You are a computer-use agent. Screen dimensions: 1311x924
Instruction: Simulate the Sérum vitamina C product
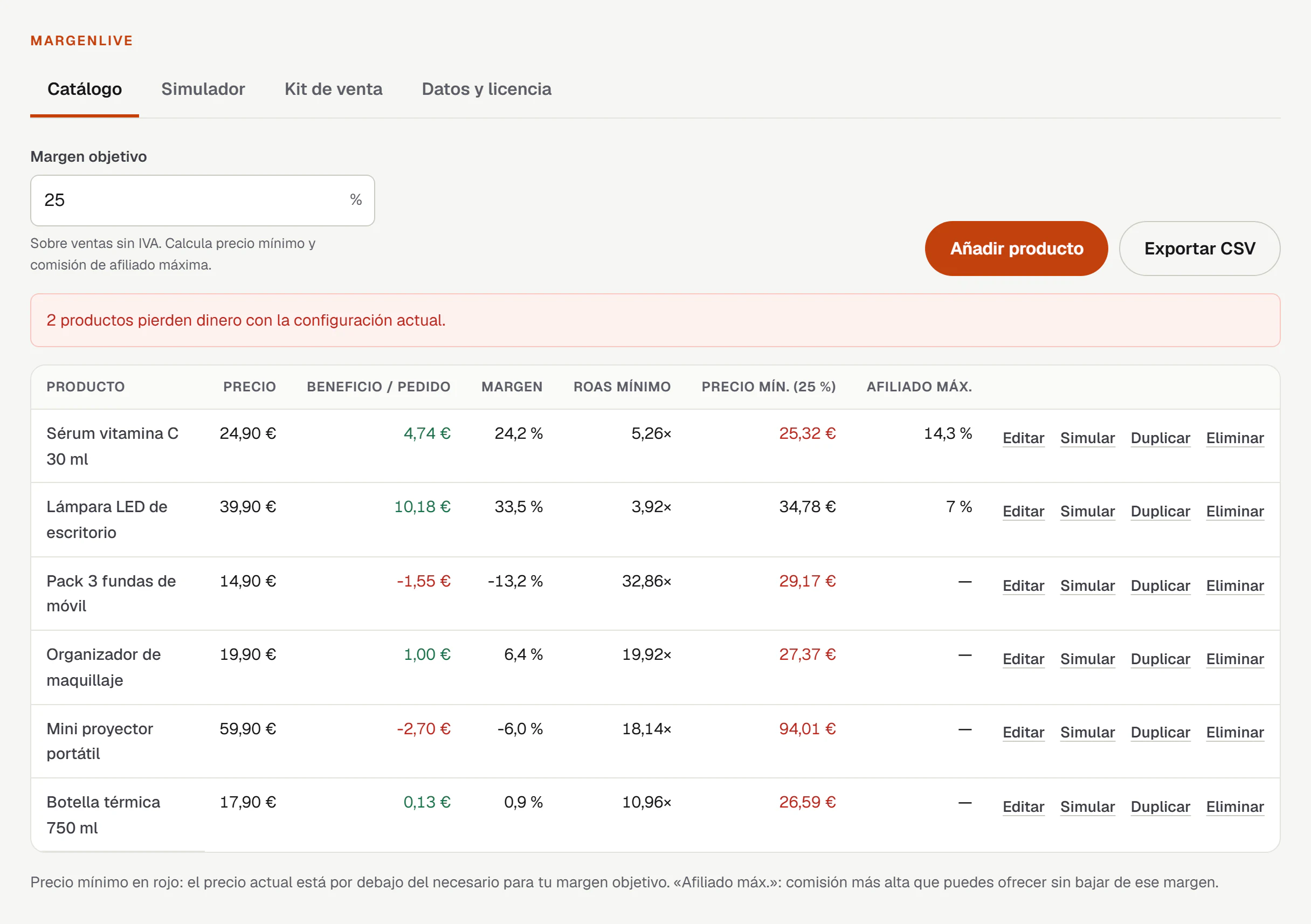point(1087,438)
